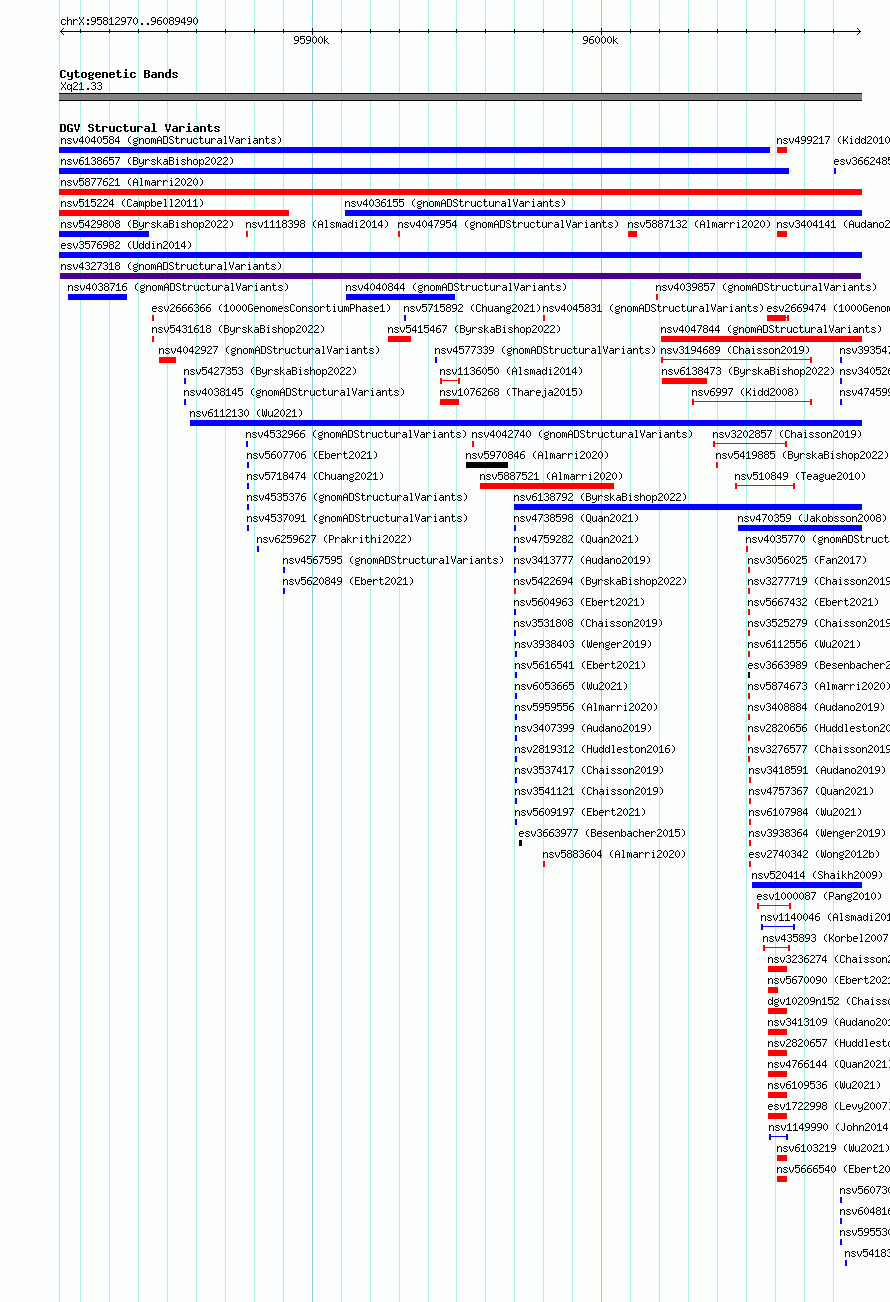The image size is (890, 1302).
Task: Click the long red bar under nsv5877621
Action: point(460,192)
